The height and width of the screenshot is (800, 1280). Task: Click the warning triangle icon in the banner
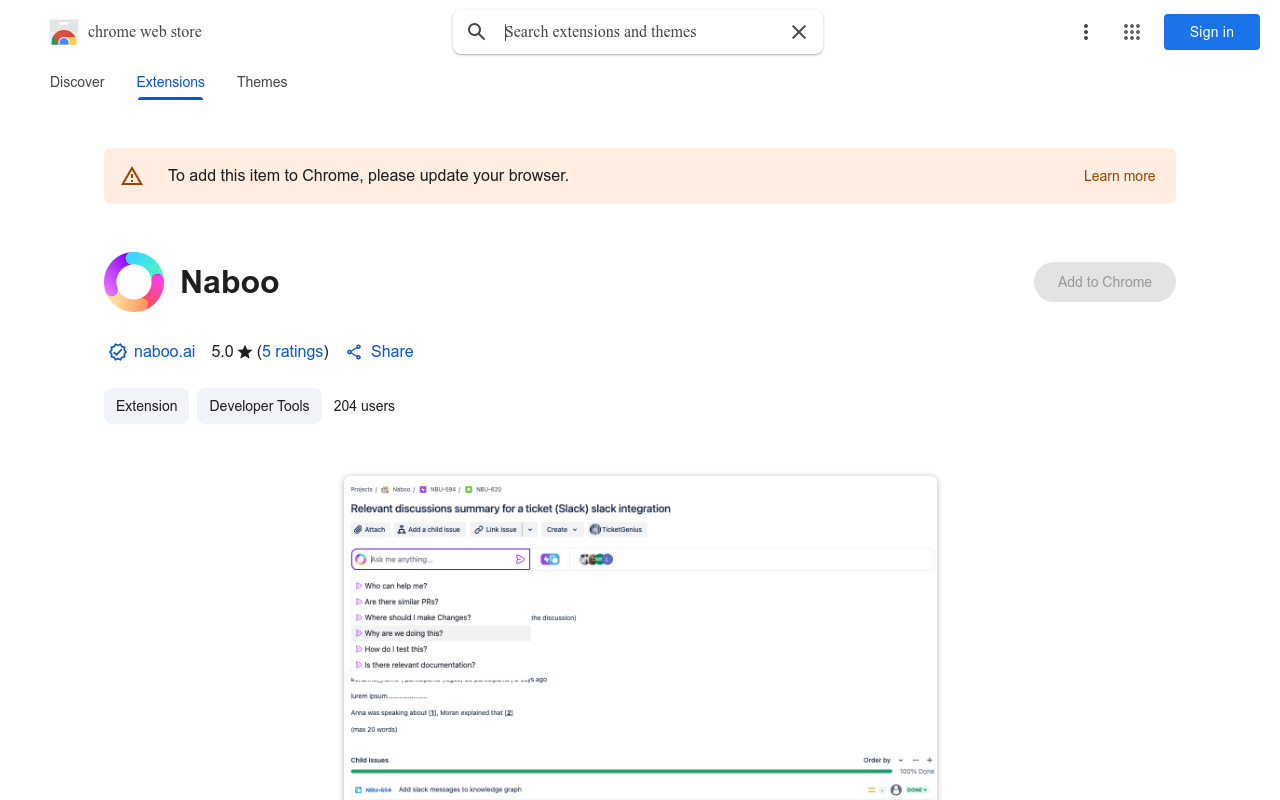132,176
